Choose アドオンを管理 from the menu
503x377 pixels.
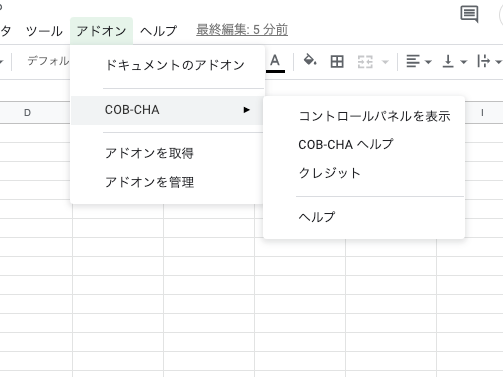pos(168,182)
